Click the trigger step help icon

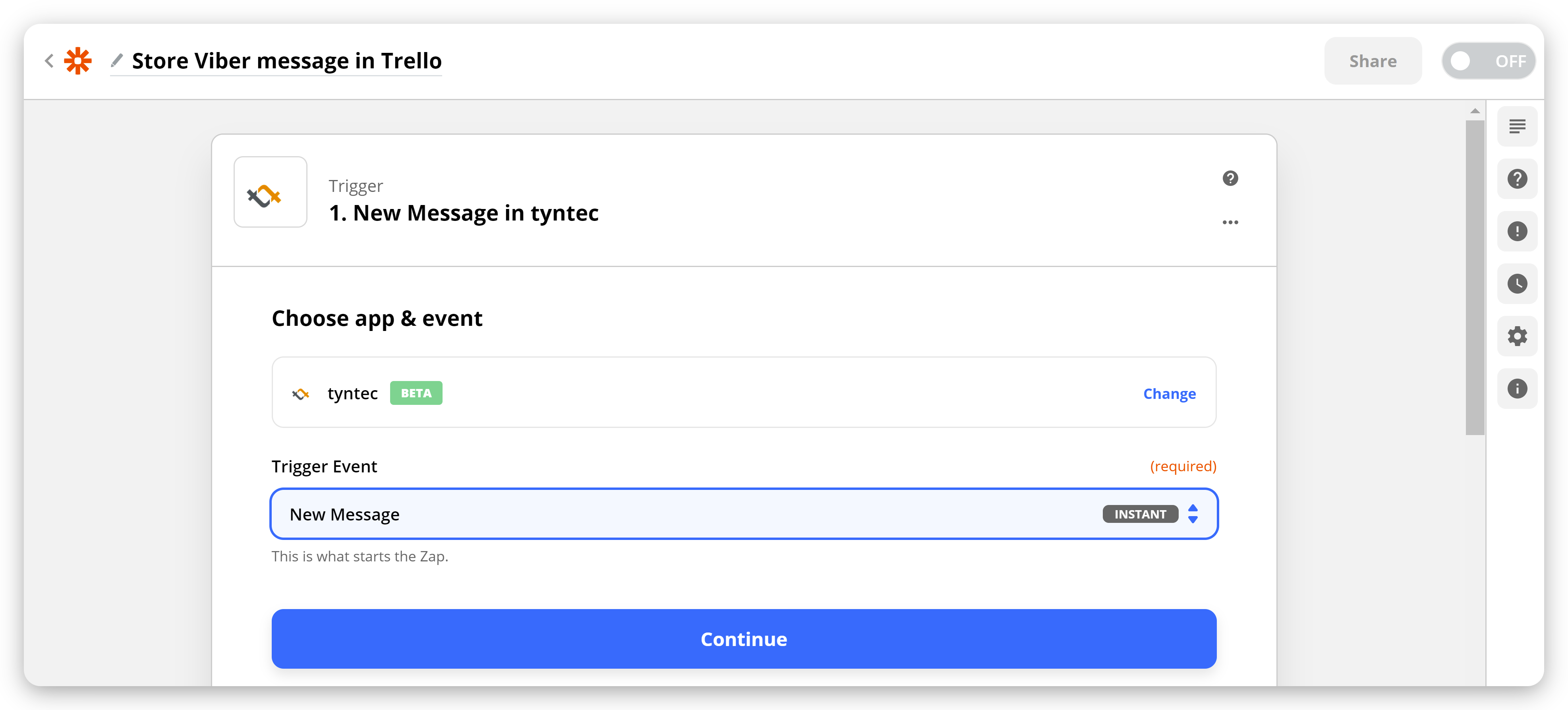(x=1230, y=178)
